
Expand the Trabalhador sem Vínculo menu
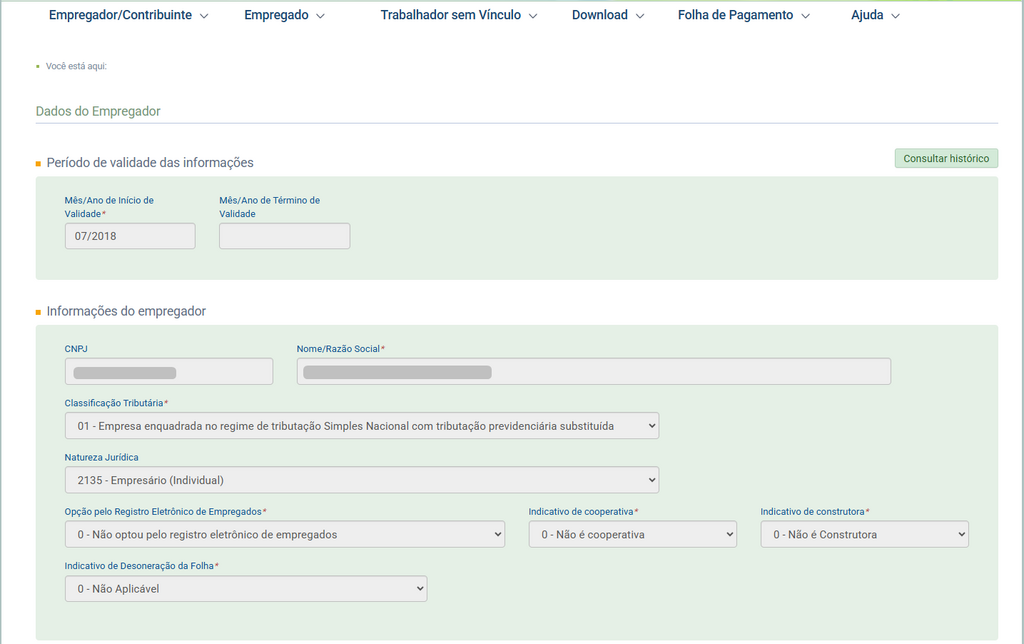pos(458,16)
